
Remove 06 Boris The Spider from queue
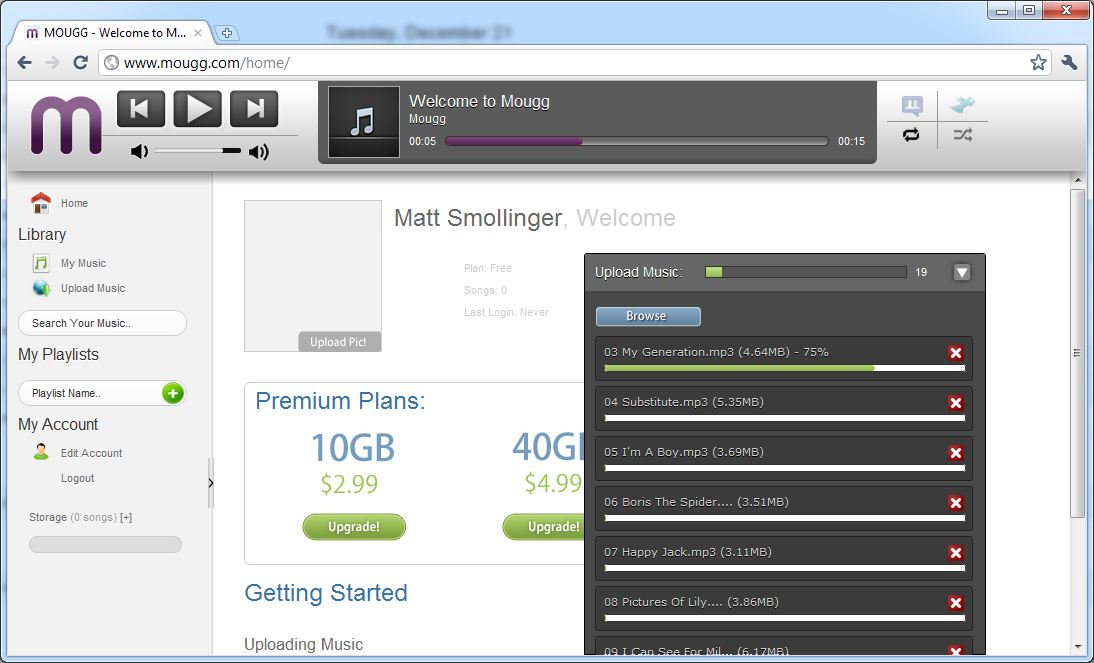pos(956,503)
